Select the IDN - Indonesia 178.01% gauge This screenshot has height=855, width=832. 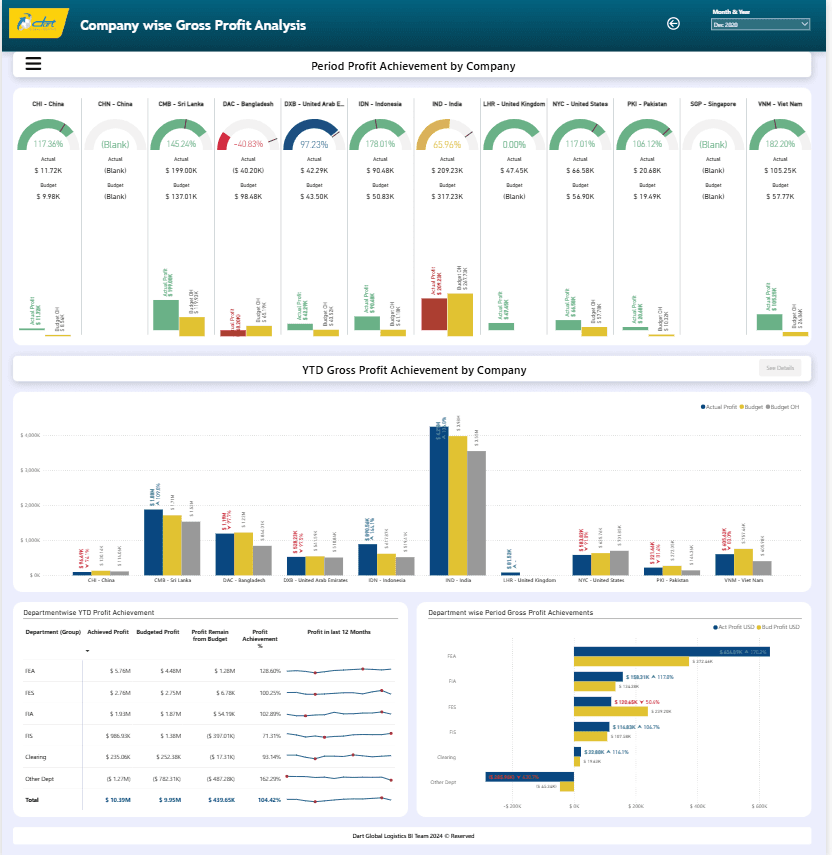(x=380, y=135)
